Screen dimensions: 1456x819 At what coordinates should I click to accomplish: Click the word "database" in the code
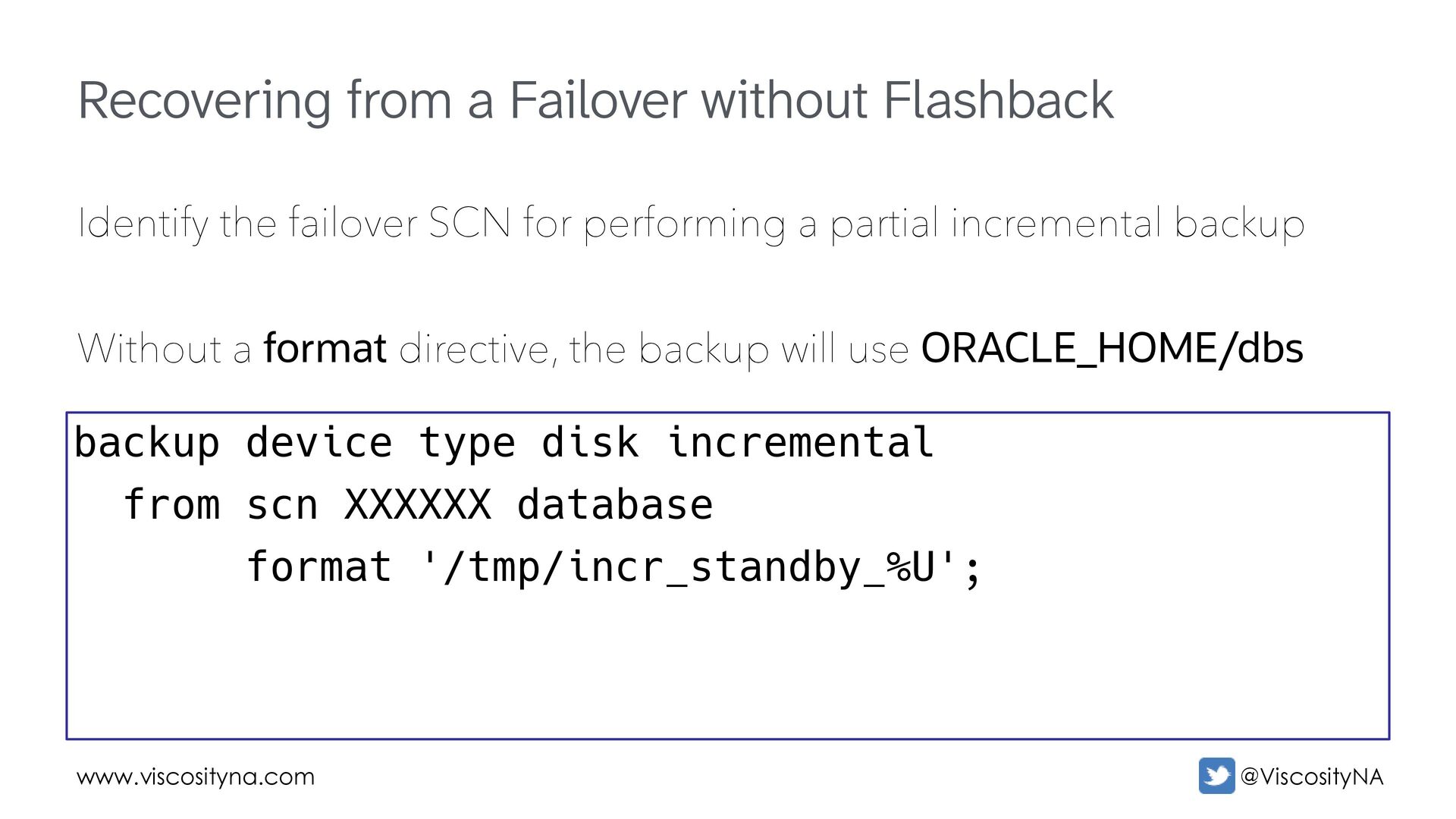[614, 505]
